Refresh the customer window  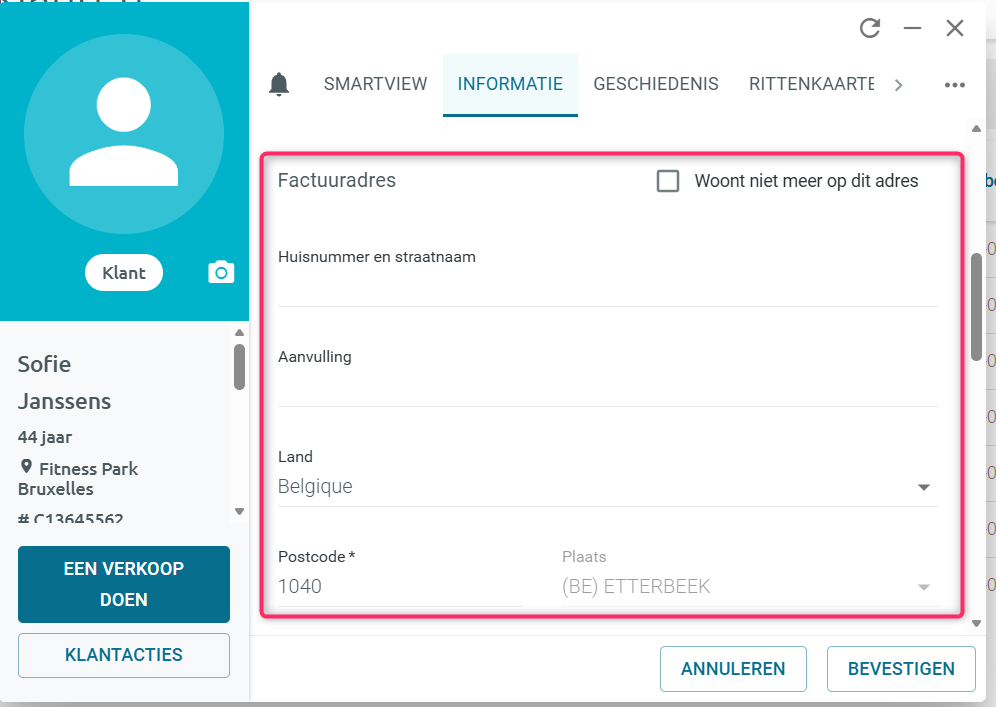click(x=870, y=28)
